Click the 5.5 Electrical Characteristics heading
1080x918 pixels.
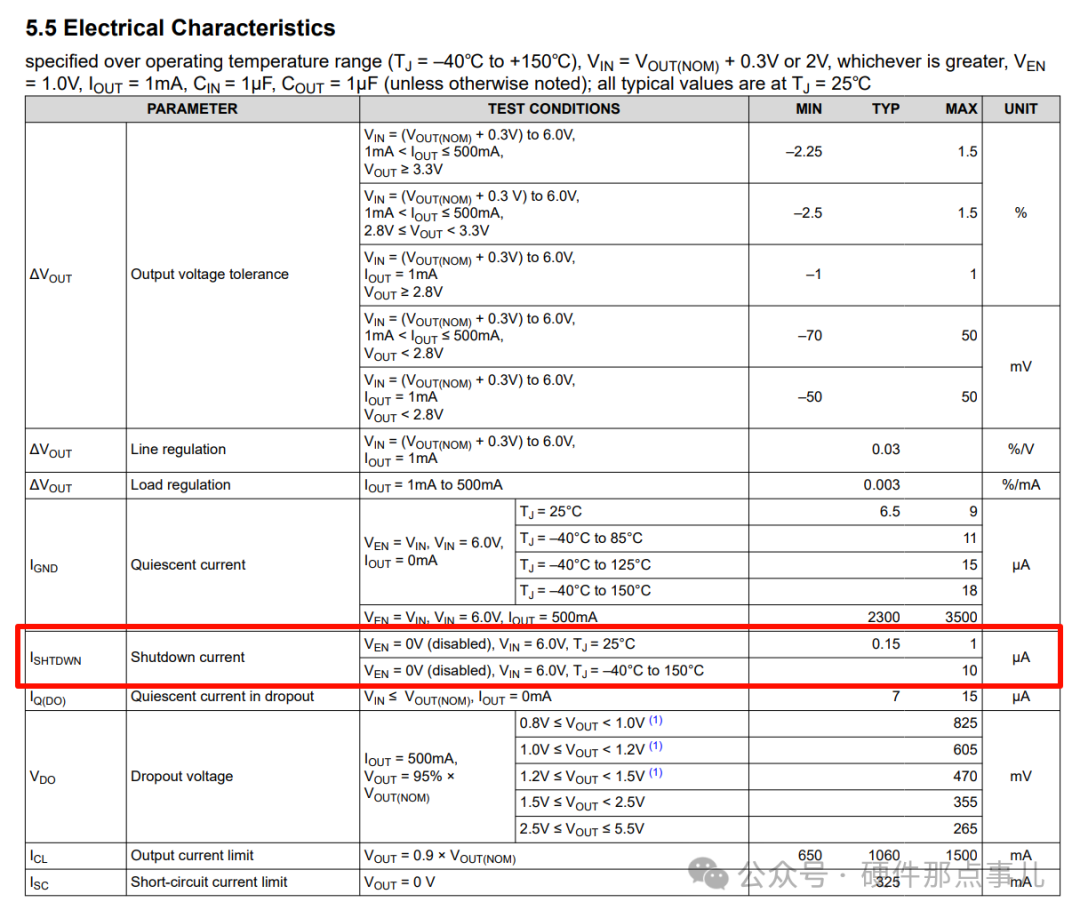click(180, 28)
